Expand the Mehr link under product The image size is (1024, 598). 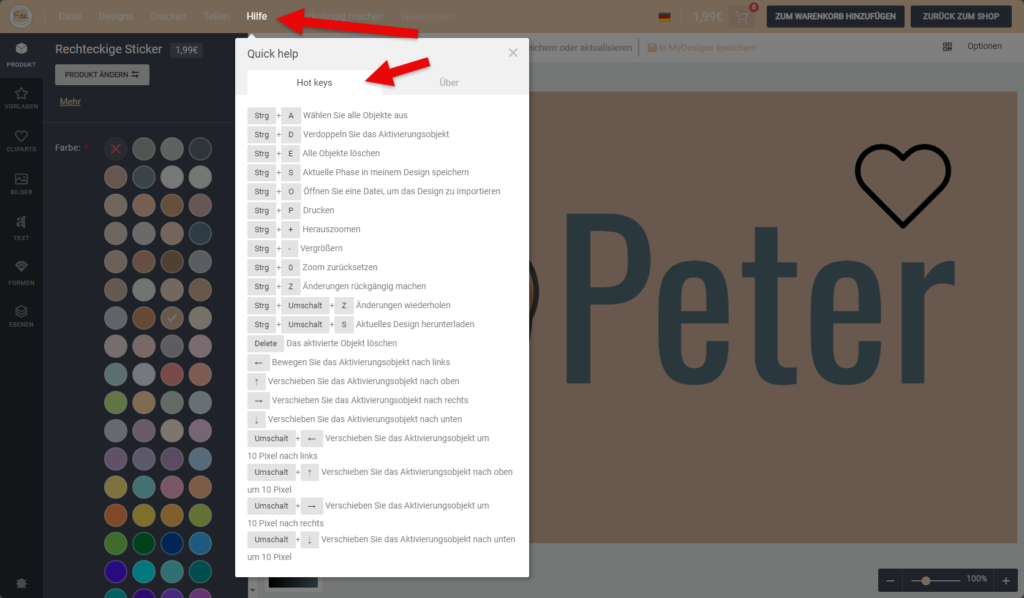tap(70, 101)
